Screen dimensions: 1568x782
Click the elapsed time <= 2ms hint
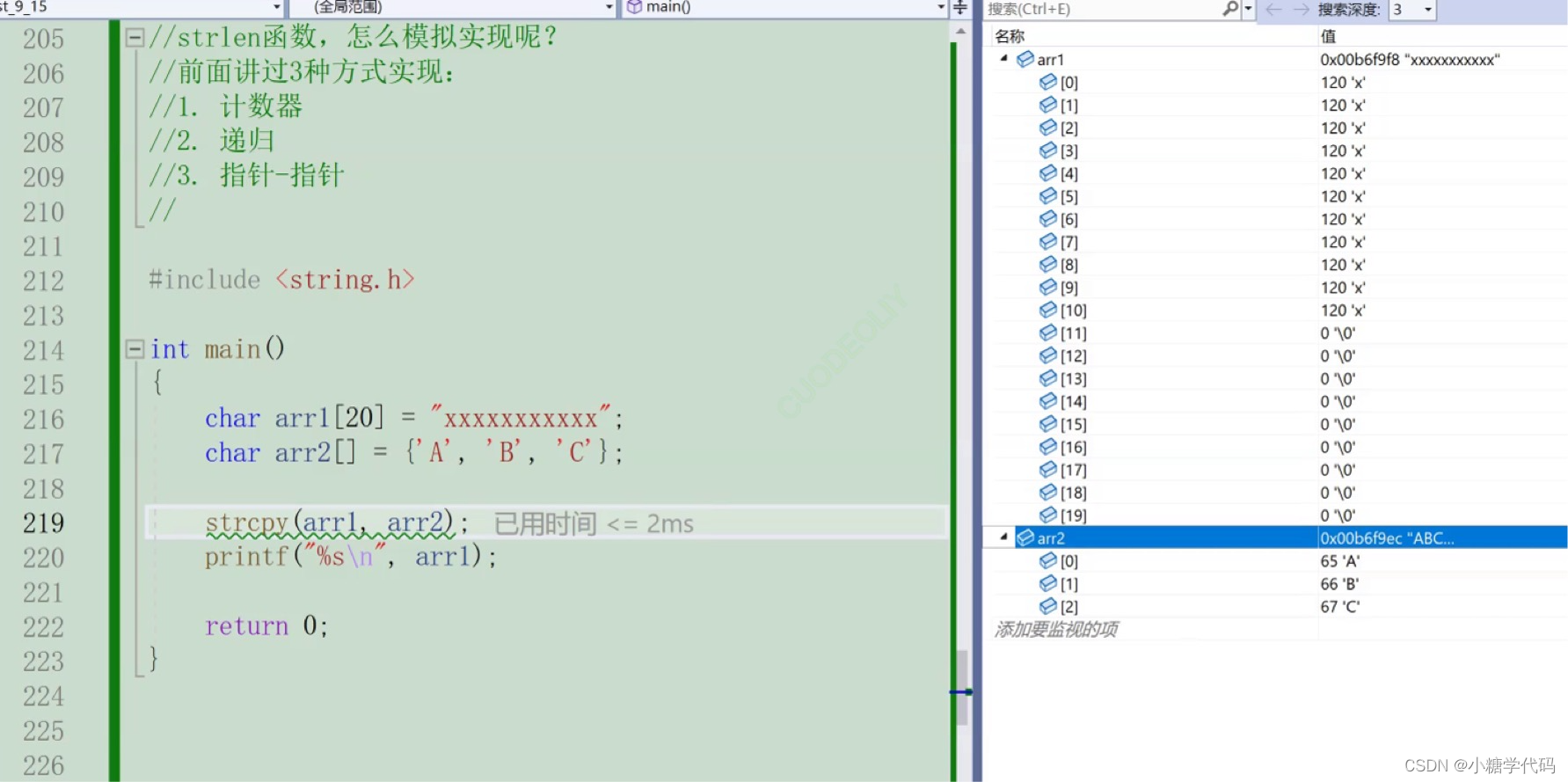click(594, 523)
